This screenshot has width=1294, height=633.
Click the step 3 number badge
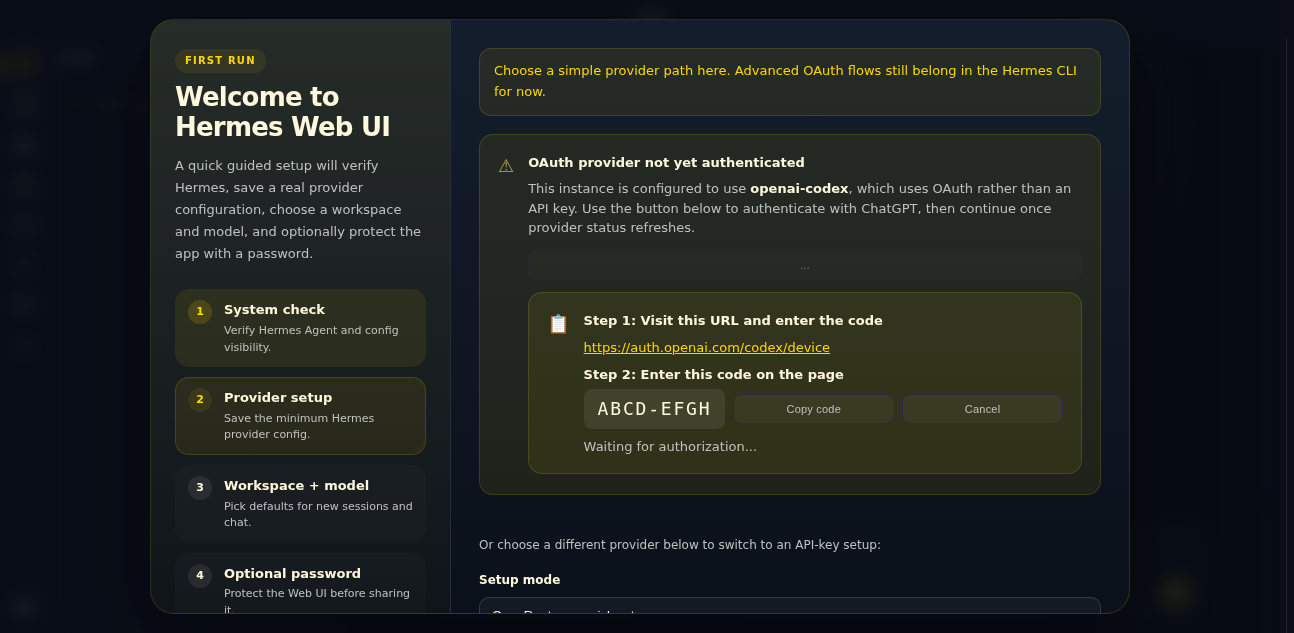pos(200,488)
